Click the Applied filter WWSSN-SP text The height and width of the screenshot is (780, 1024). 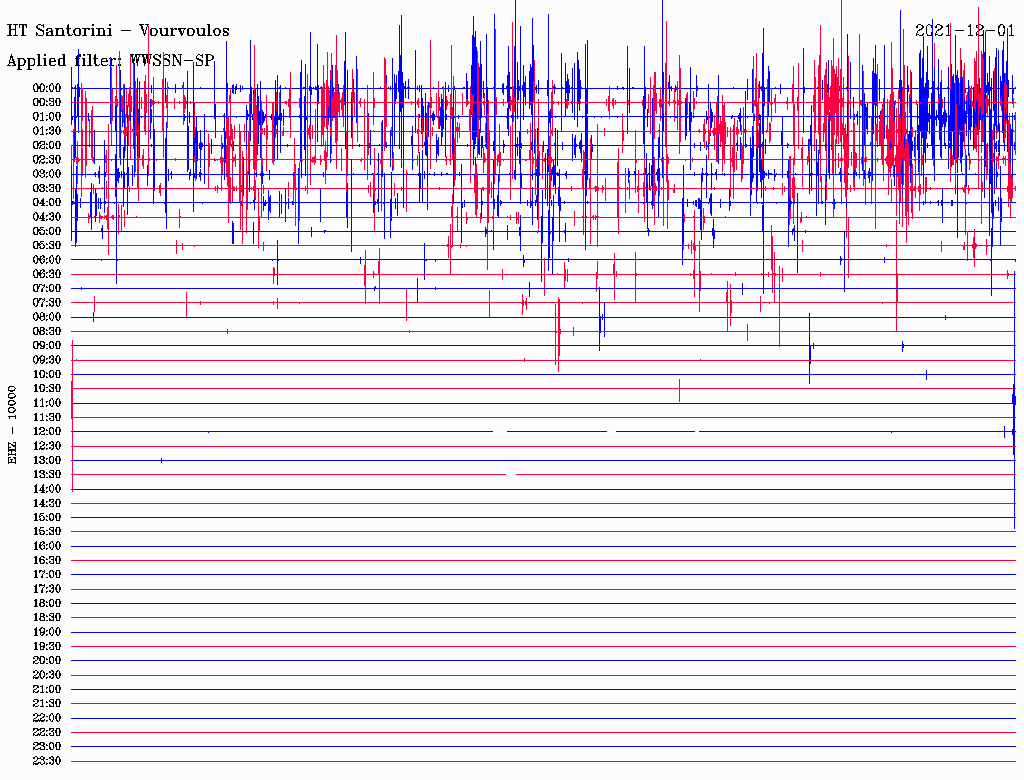(x=110, y=61)
